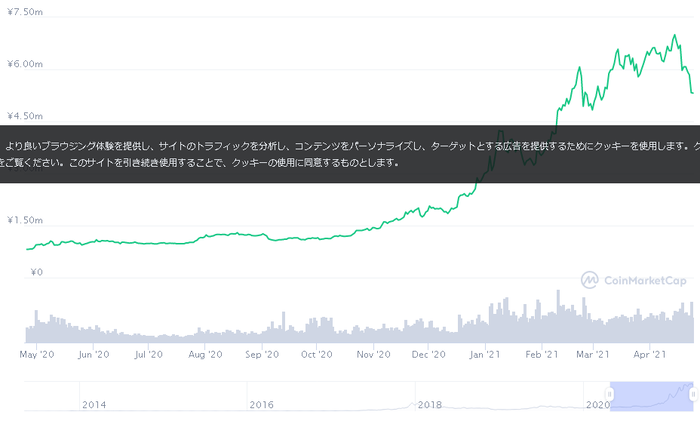The image size is (700, 421).
Task: Click the ¥1.50m price axis label
Action: click(25, 220)
